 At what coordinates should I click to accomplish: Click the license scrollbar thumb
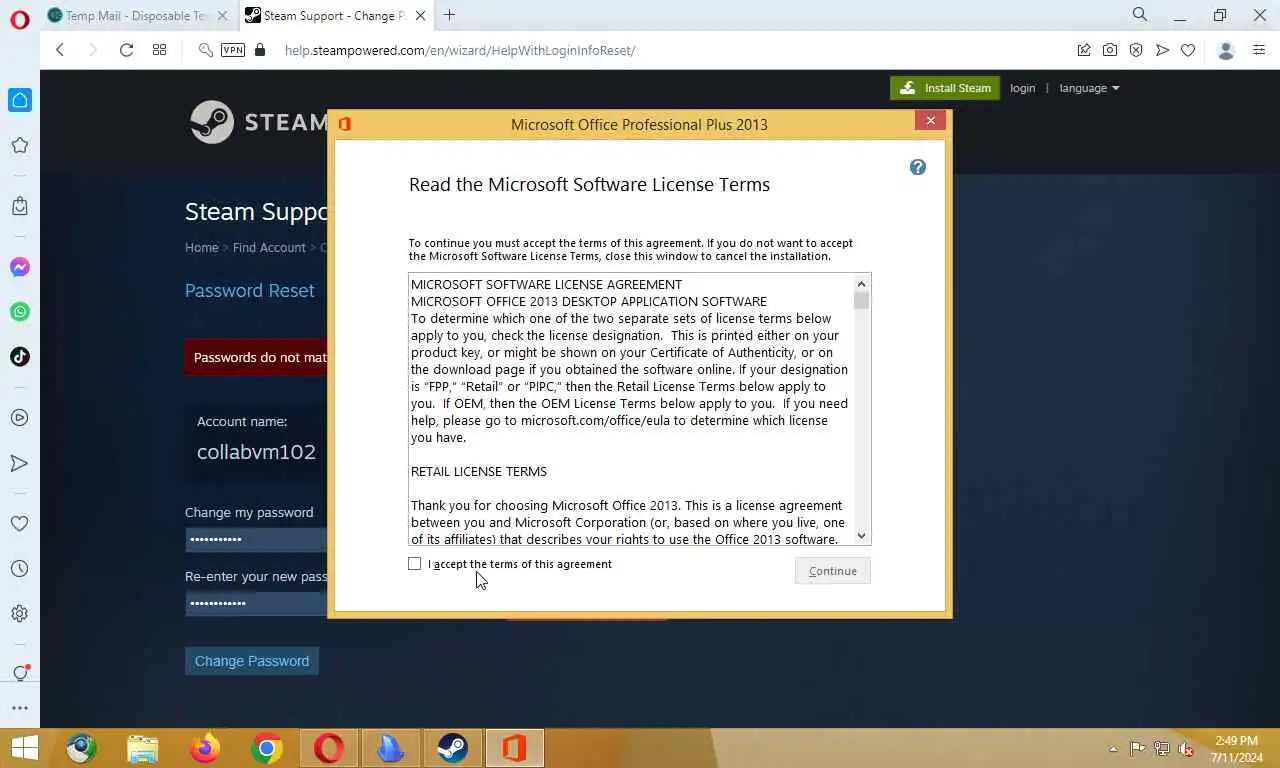862,301
